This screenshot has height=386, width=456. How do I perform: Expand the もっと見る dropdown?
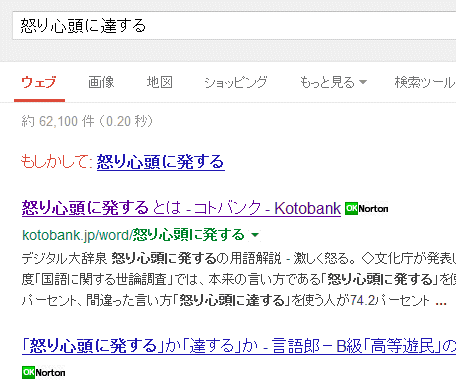333,82
